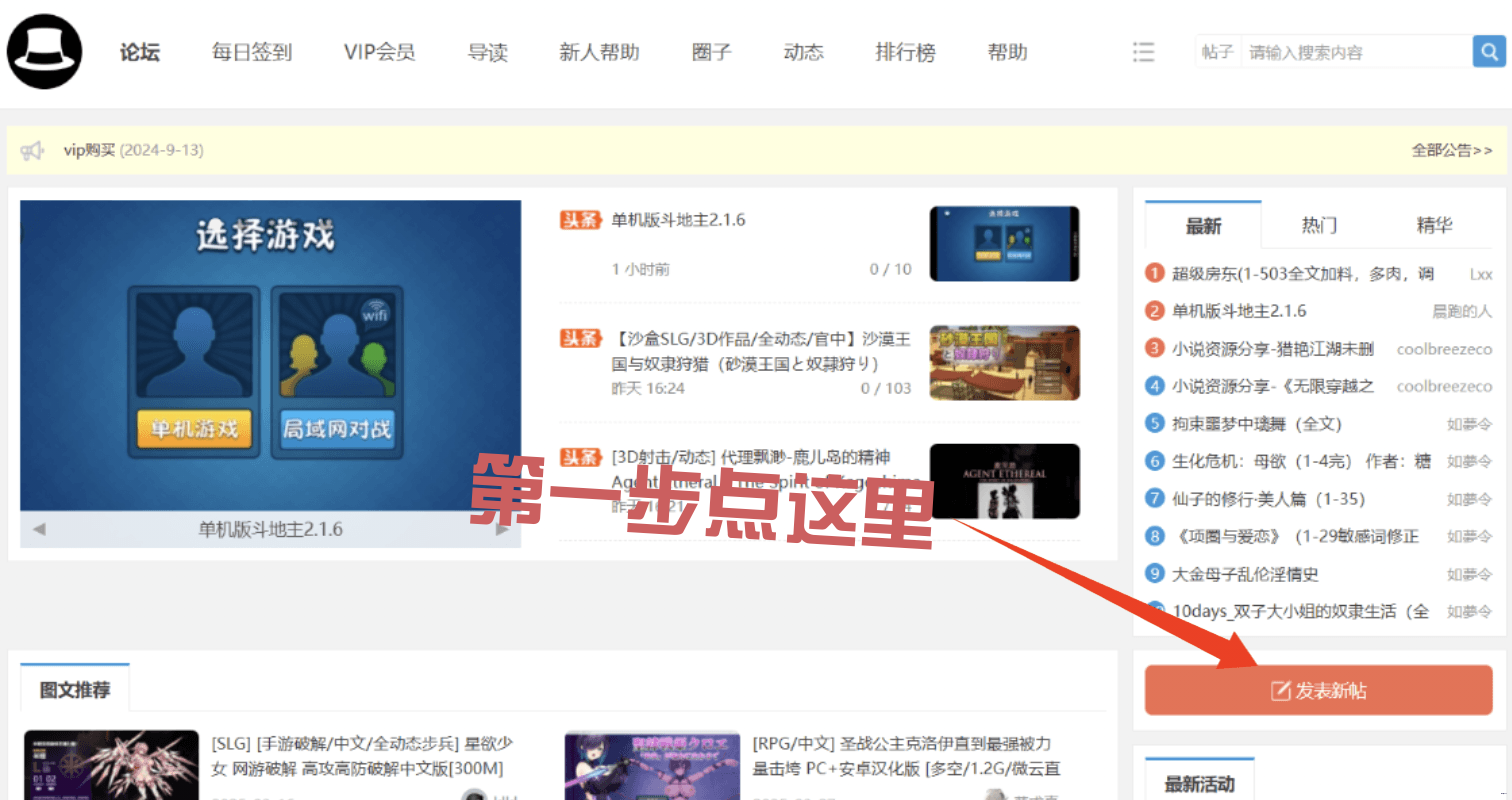This screenshot has width=1512, height=800.
Task: Click the megaphone announcement icon
Action: tap(33, 151)
